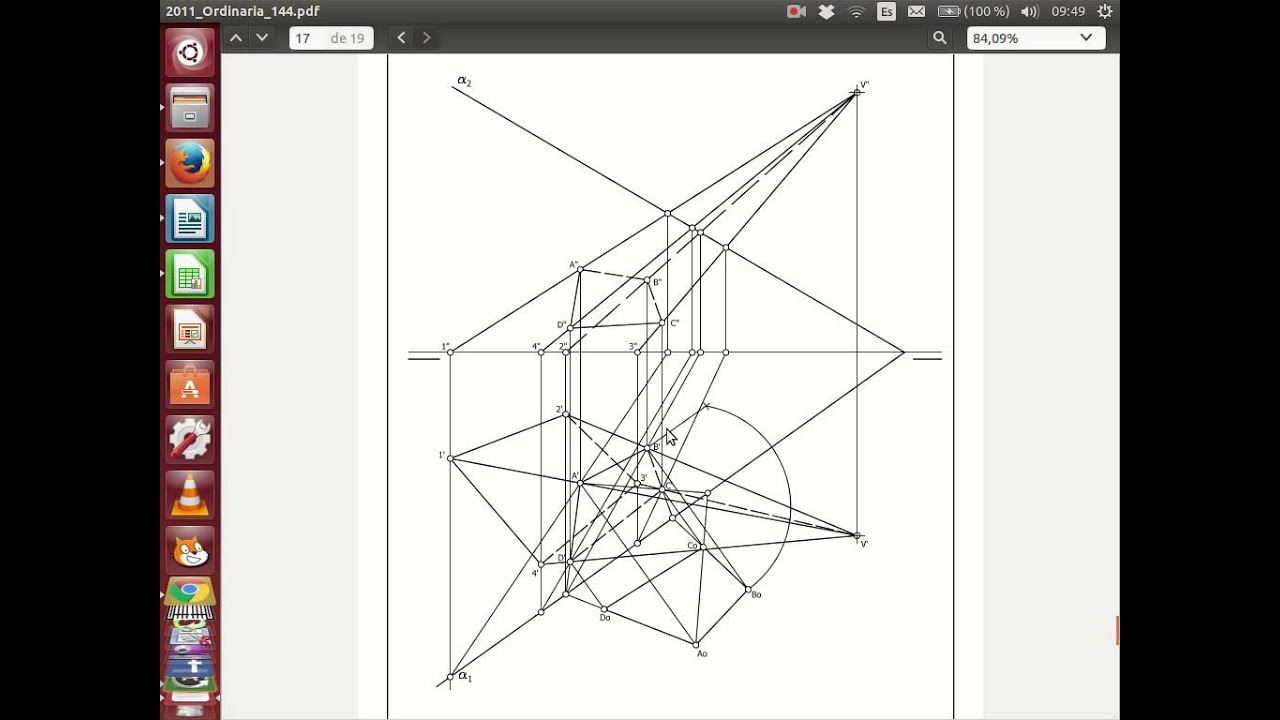Click the α2 trace label
The height and width of the screenshot is (720, 1280).
point(464,81)
